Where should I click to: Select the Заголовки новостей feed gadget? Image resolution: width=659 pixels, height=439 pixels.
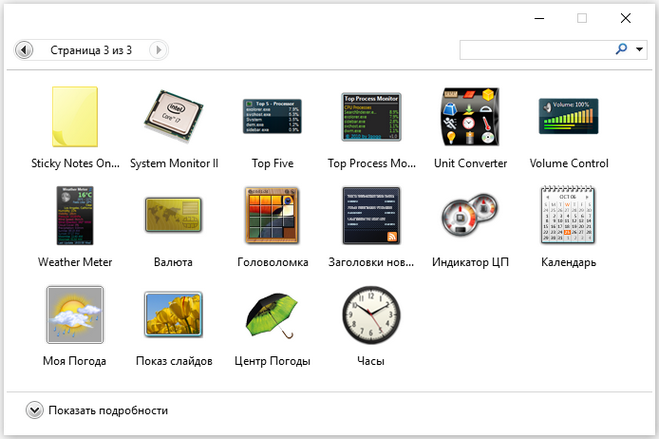coord(371,215)
